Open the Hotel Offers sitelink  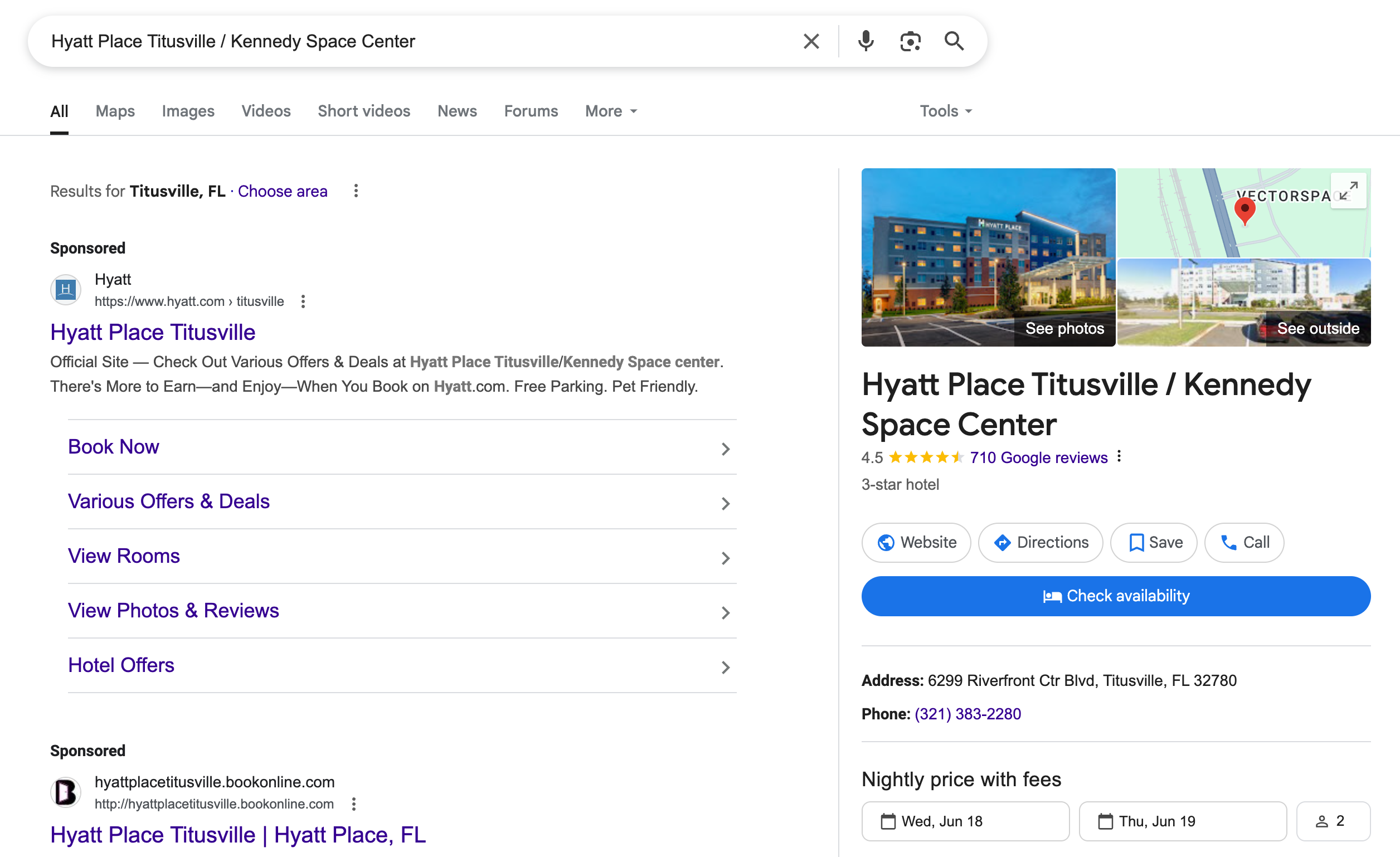coord(121,664)
